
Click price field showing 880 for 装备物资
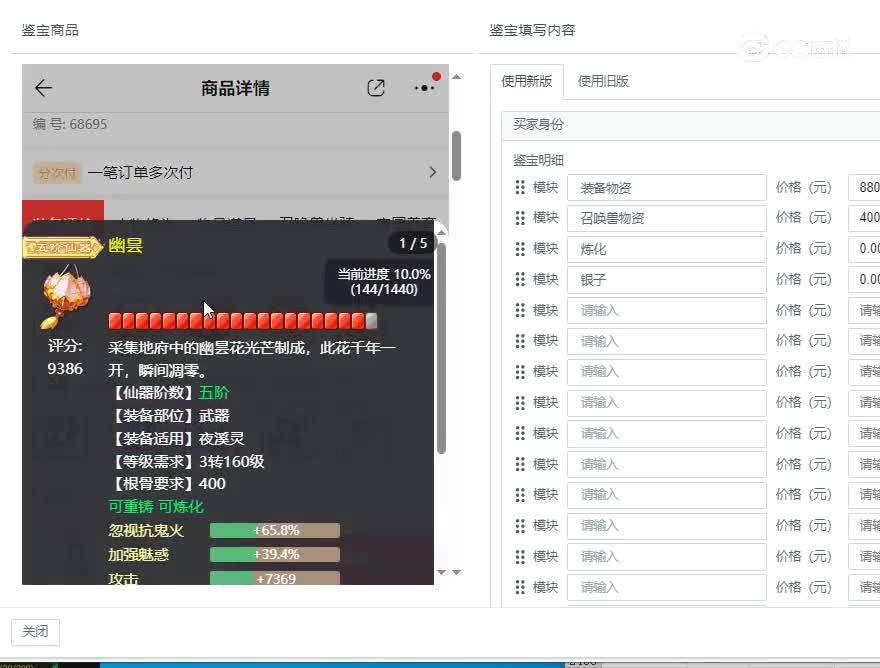pos(864,187)
